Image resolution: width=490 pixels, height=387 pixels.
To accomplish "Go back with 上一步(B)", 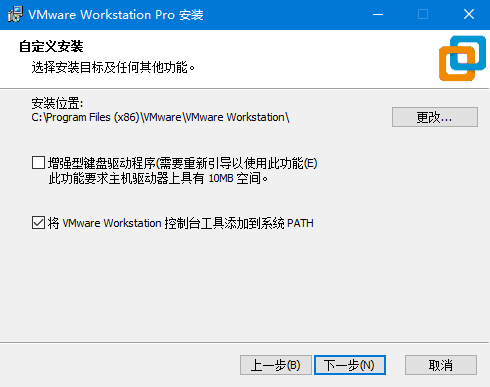I will [x=276, y=365].
